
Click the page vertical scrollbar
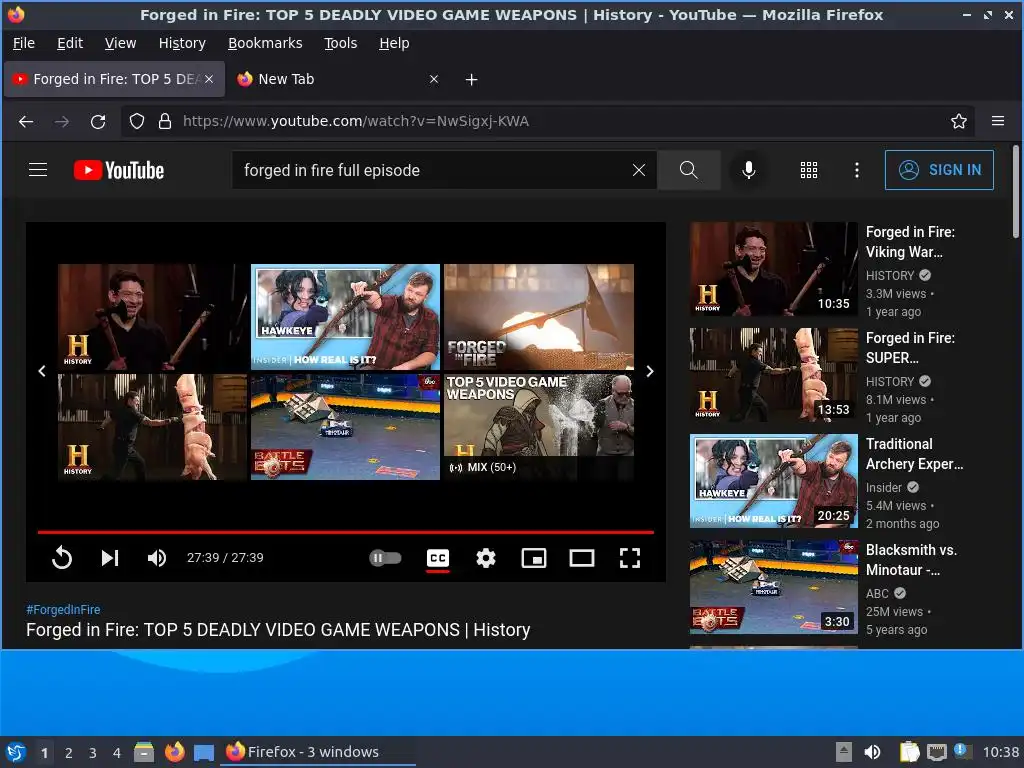click(x=1016, y=191)
